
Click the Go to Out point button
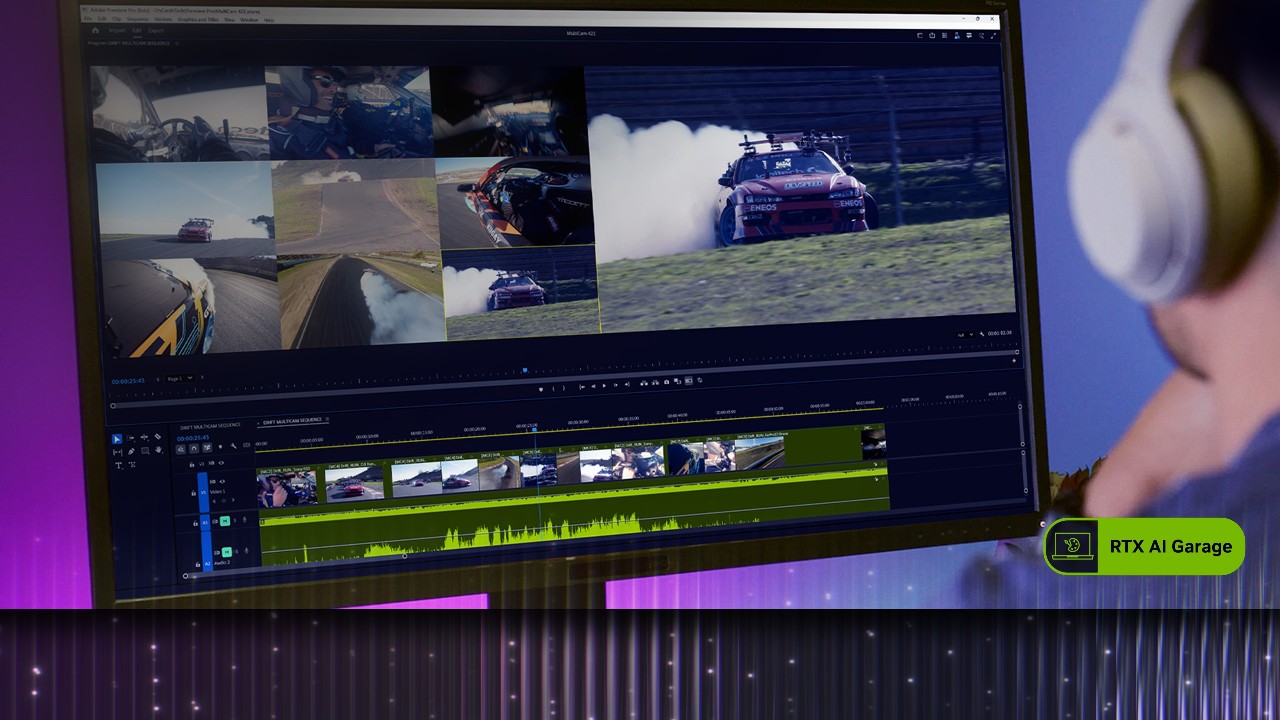point(627,384)
